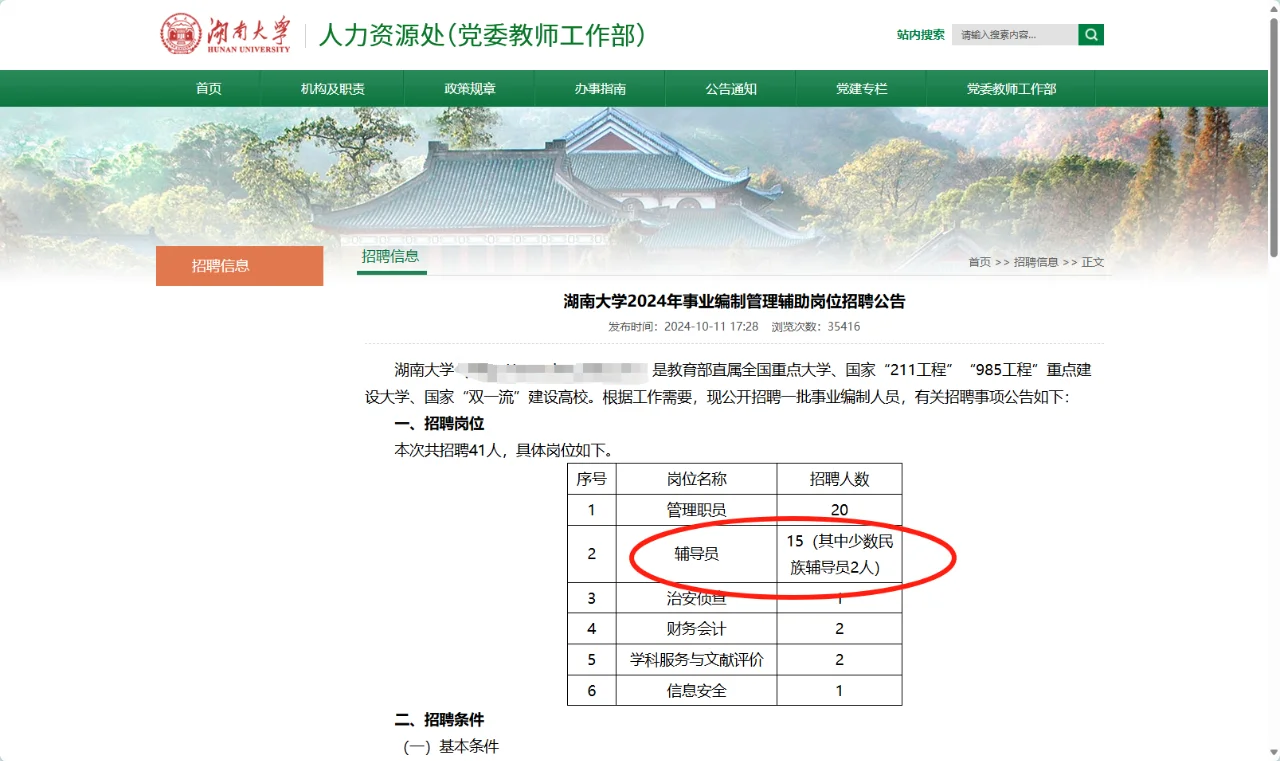Image resolution: width=1280 pixels, height=761 pixels.
Task: Click the 一、招聘岗位 section heading
Action: (439, 424)
